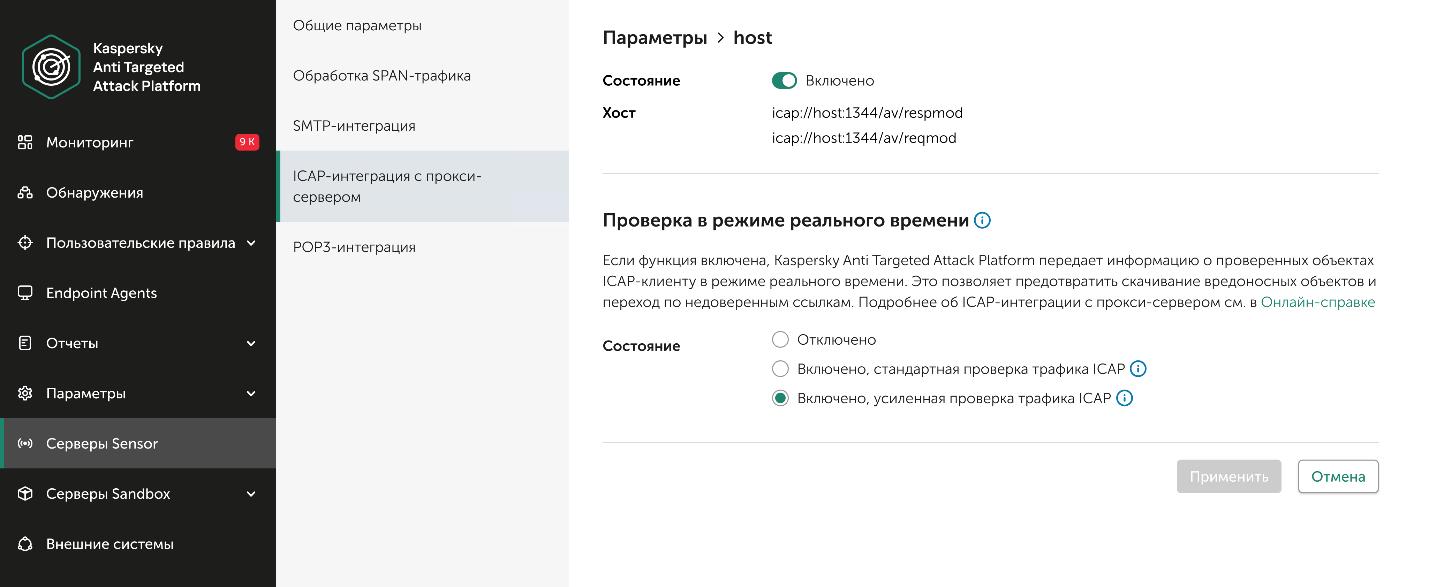Click the Обнаружения sidebar icon

[x=26, y=192]
